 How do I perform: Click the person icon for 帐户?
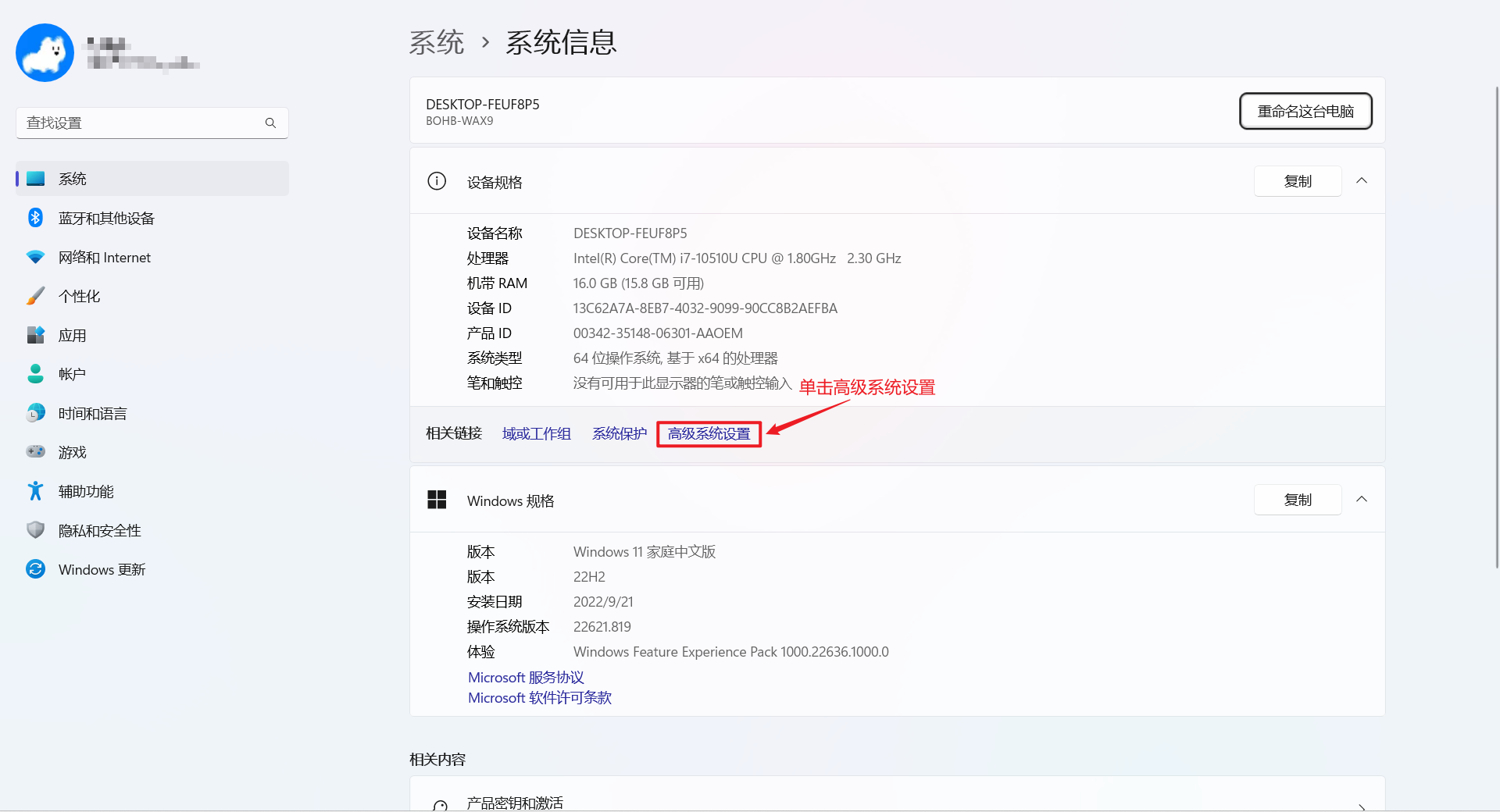[36, 374]
